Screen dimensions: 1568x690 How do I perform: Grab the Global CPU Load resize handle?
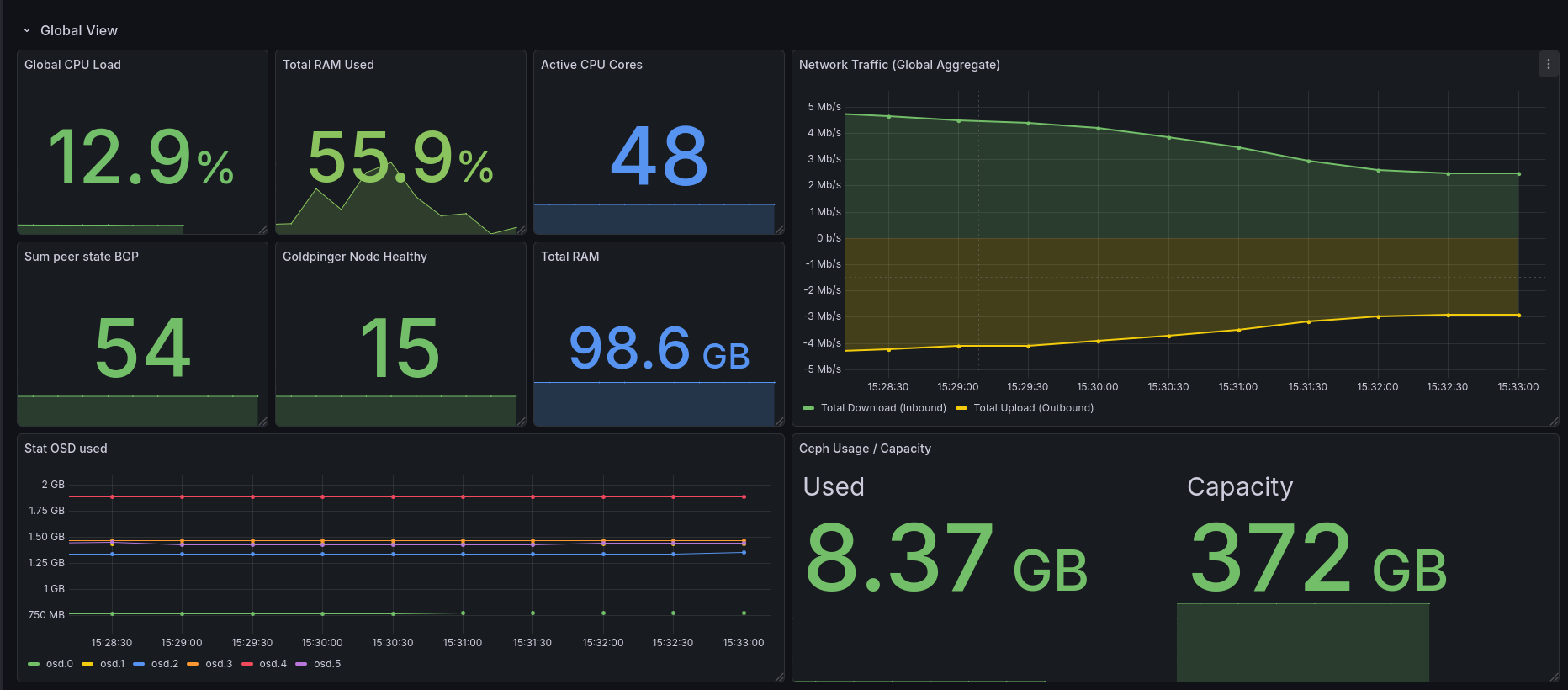[263, 230]
